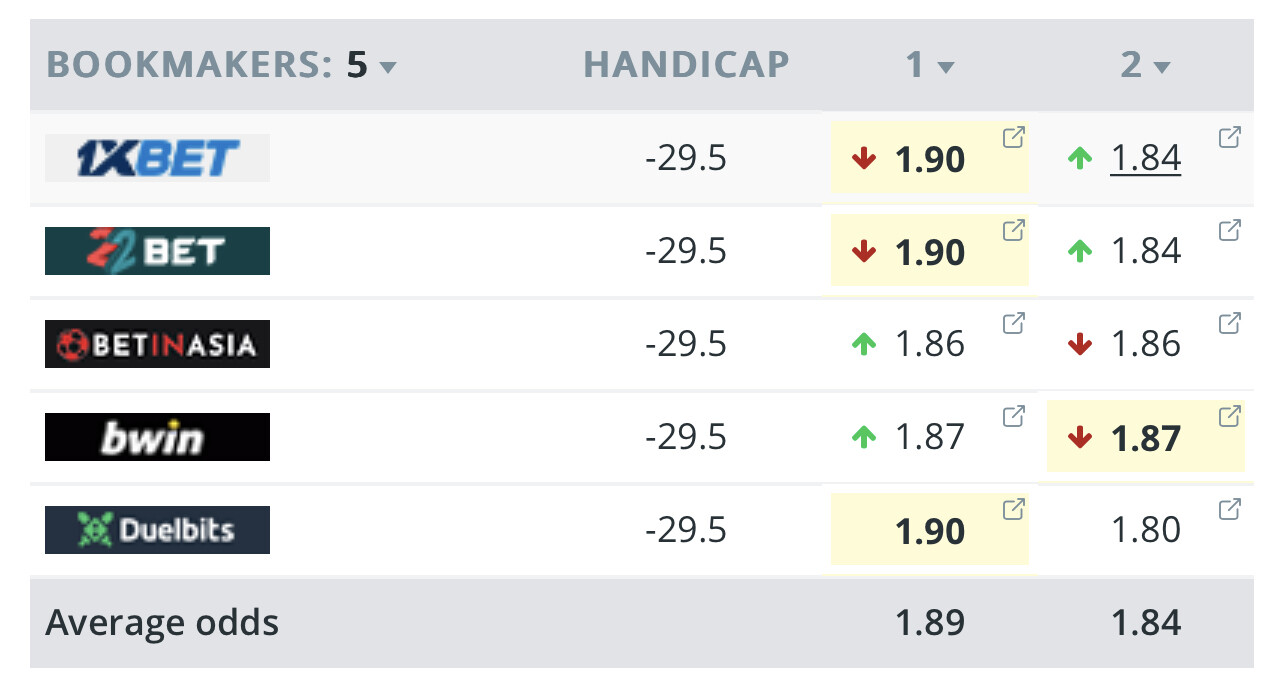Open external link icon for Duelbits column 2 odds

[x=1229, y=509]
